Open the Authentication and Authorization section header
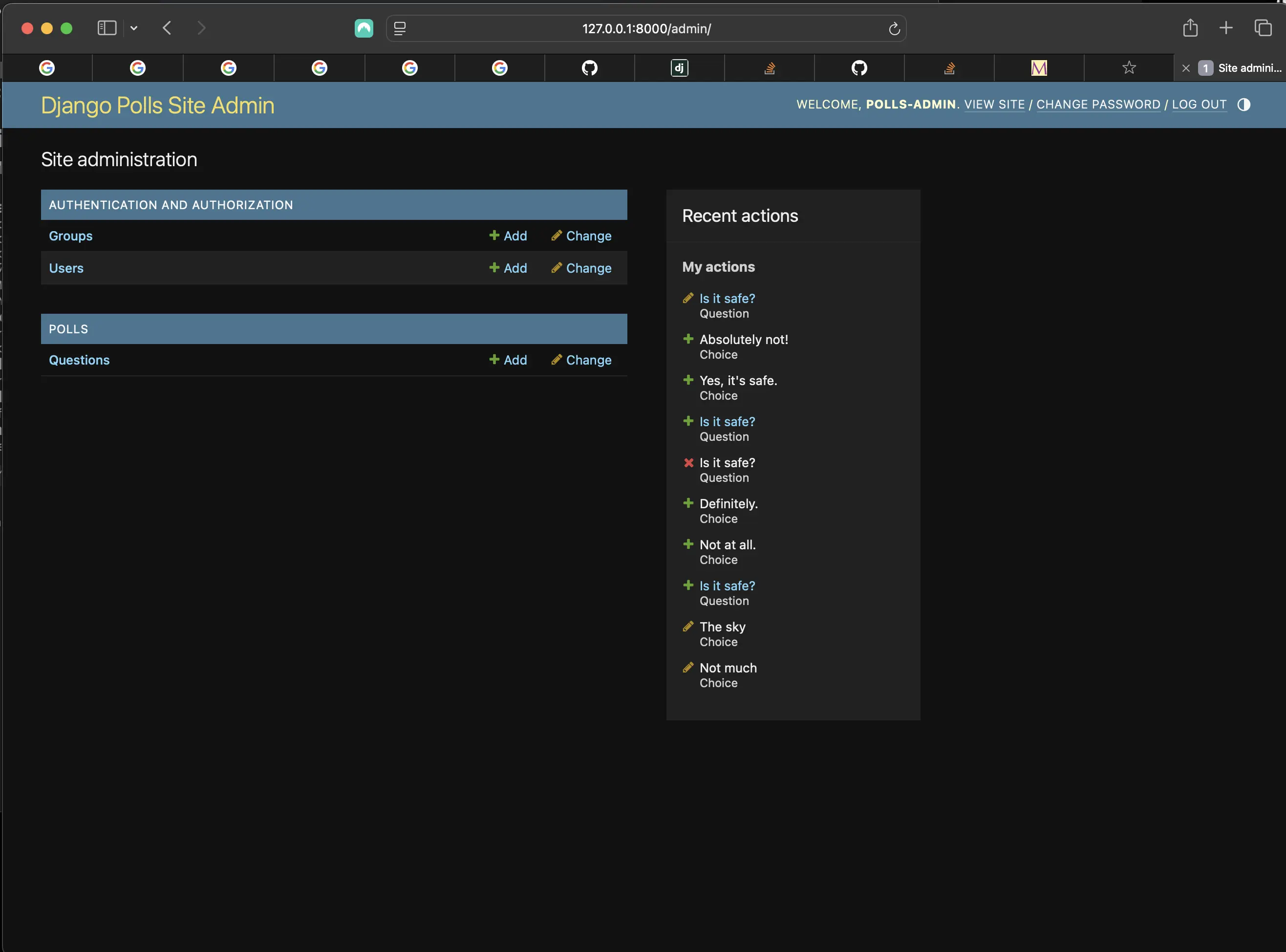This screenshot has height=952, width=1286. click(171, 205)
